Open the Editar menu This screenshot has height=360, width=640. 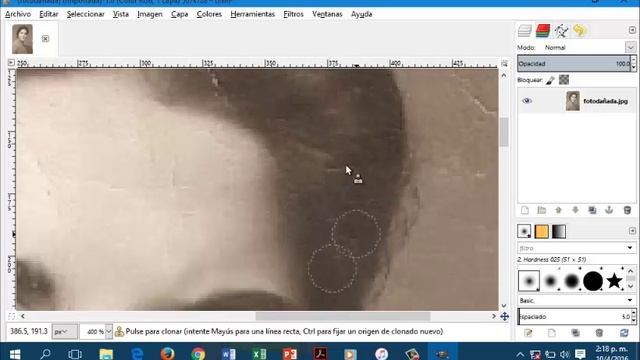(49, 14)
